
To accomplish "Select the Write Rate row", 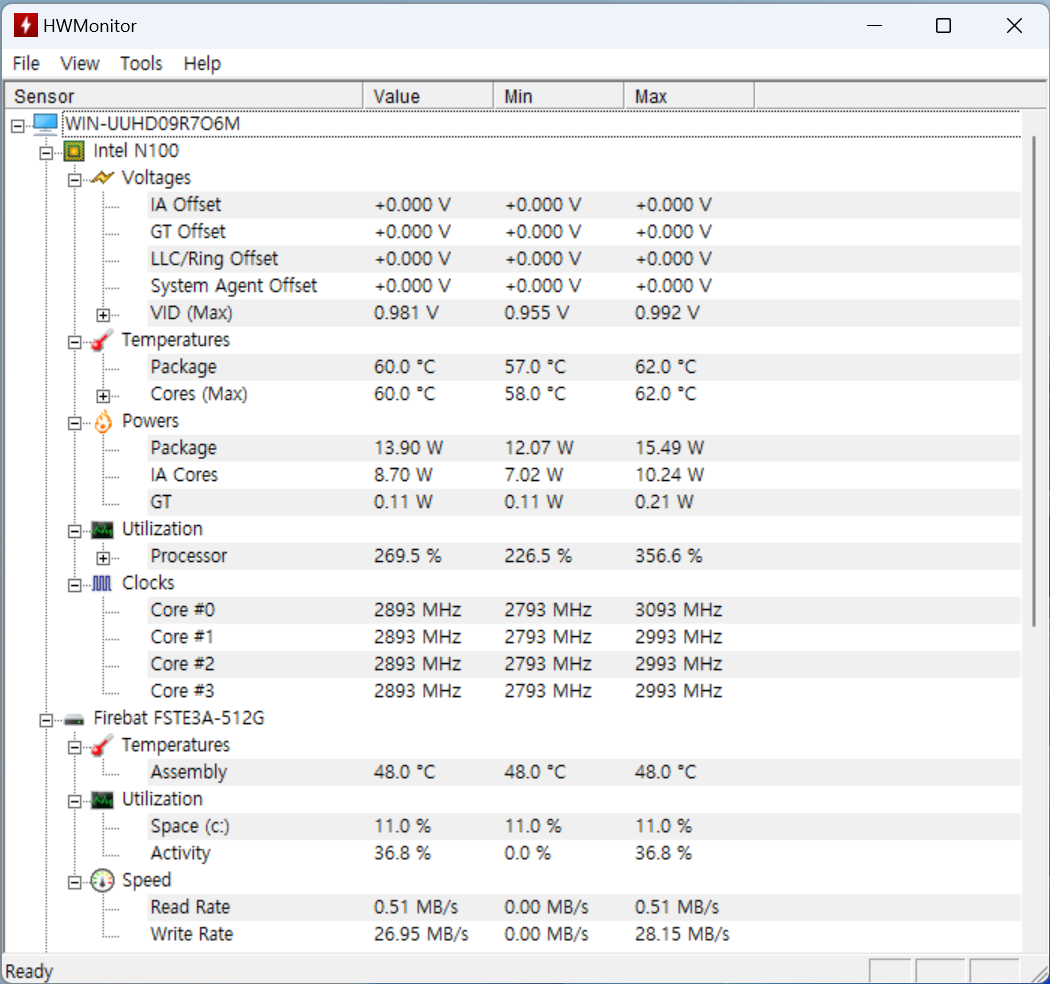I will pyautogui.click(x=583, y=934).
